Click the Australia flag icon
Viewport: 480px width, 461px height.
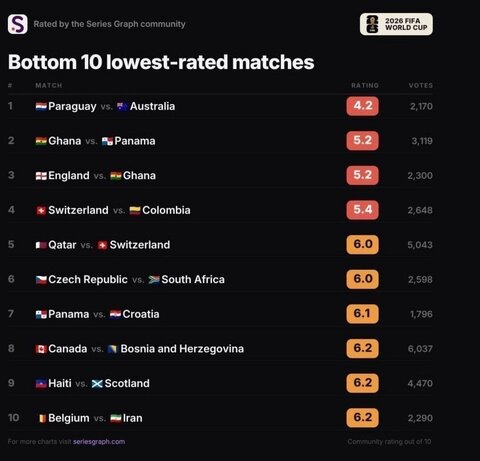122,106
